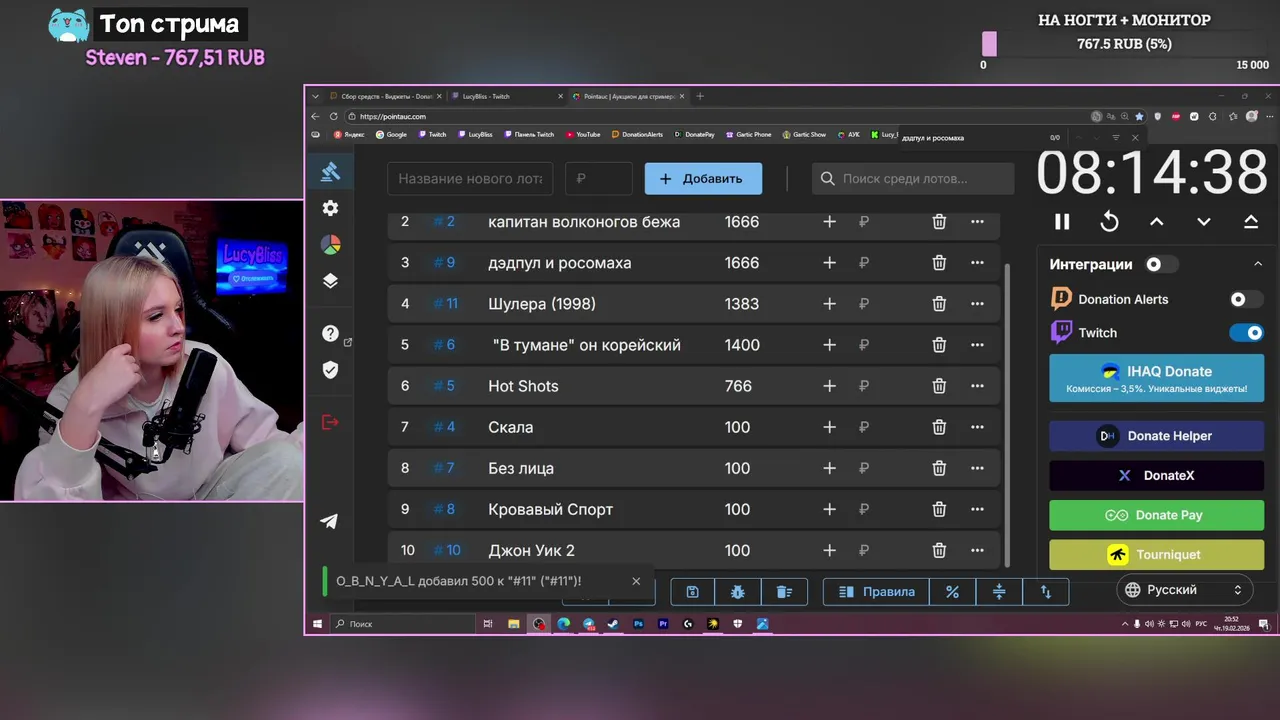Open the colored wheel page in sidebar

point(330,245)
